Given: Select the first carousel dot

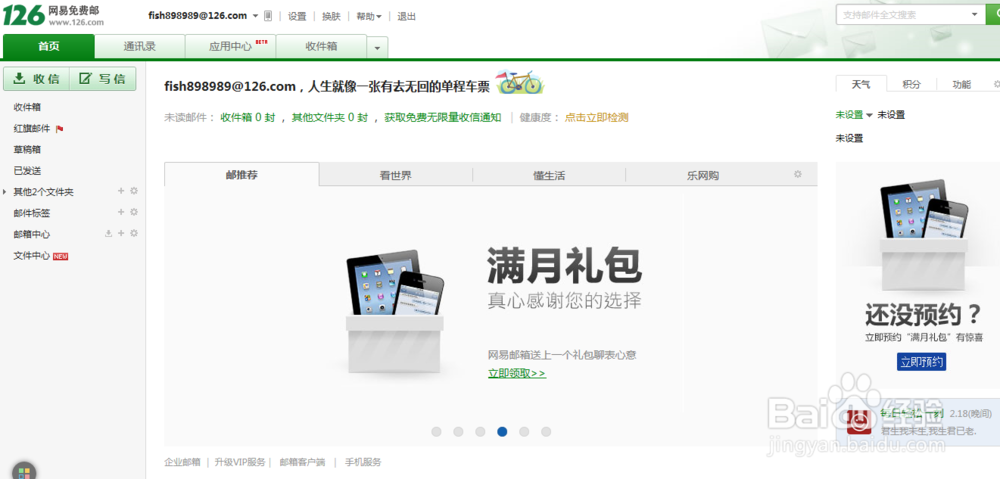Looking at the screenshot, I should coord(436,432).
